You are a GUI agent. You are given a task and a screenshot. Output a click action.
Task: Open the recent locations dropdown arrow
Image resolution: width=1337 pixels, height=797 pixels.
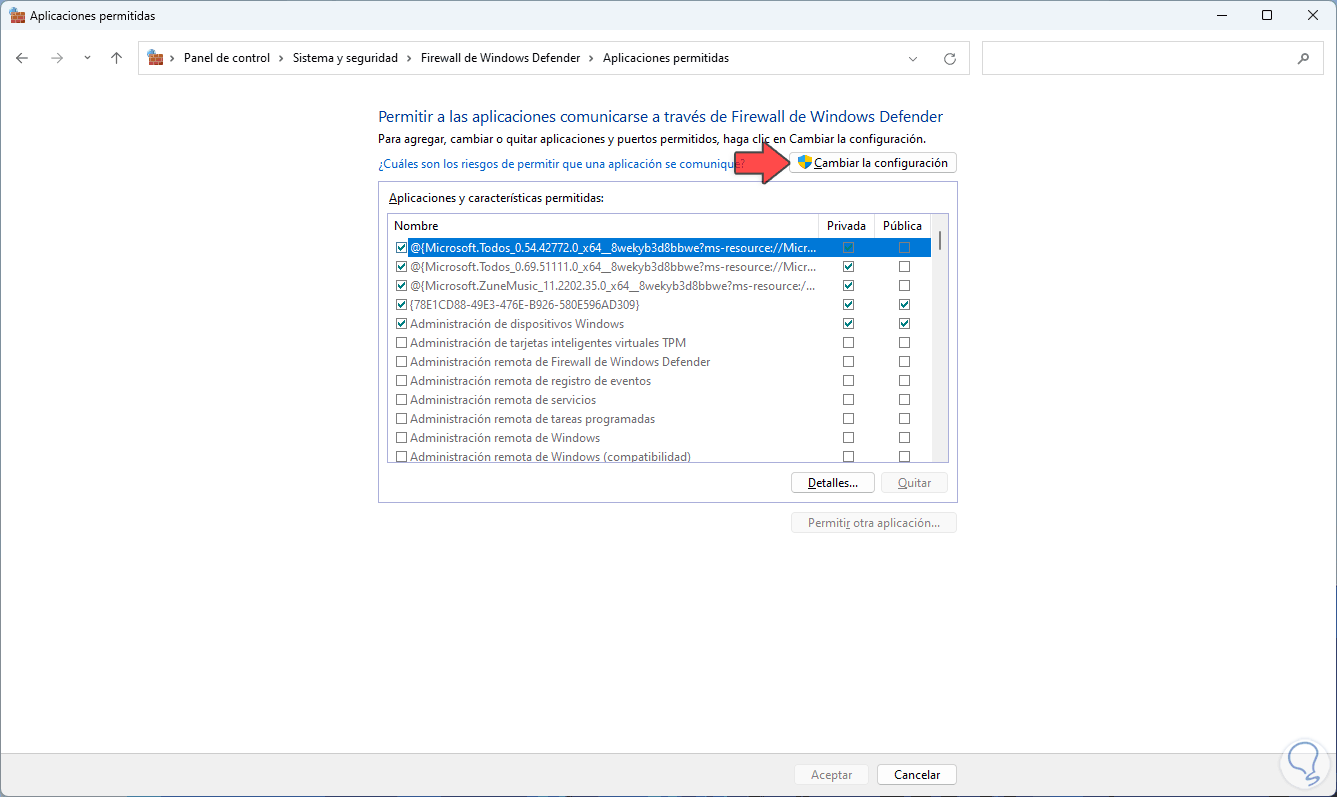coord(87,58)
